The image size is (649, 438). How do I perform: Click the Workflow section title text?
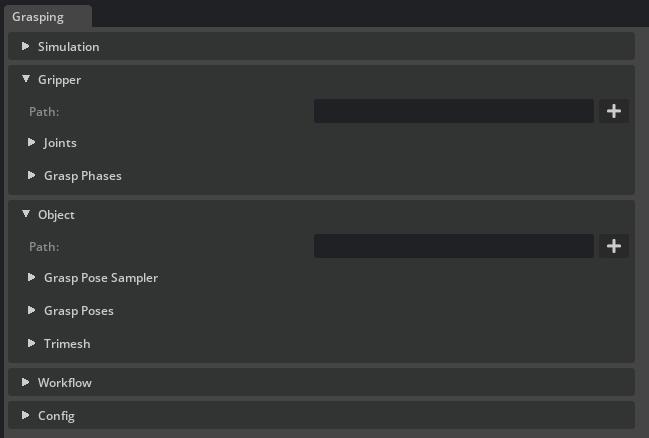pos(65,383)
